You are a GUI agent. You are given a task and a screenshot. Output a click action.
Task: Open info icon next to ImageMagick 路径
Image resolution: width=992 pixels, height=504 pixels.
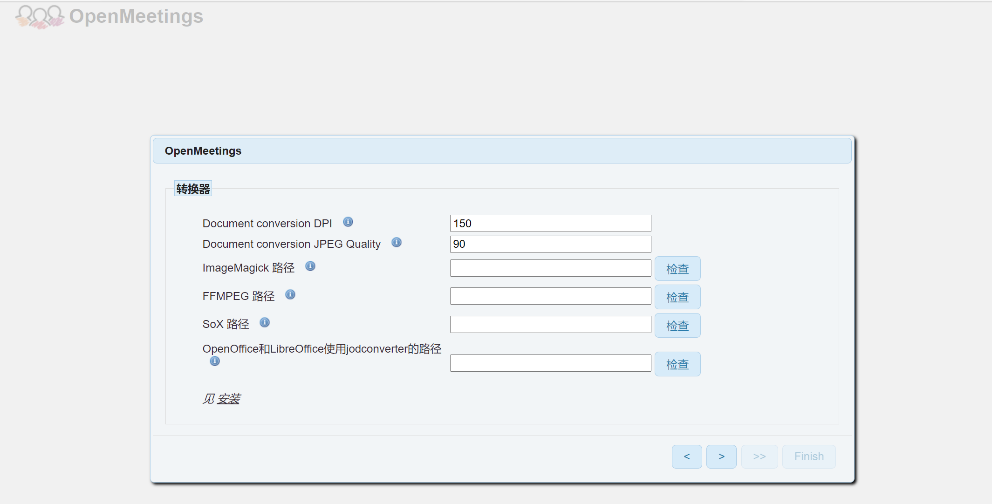point(310,266)
